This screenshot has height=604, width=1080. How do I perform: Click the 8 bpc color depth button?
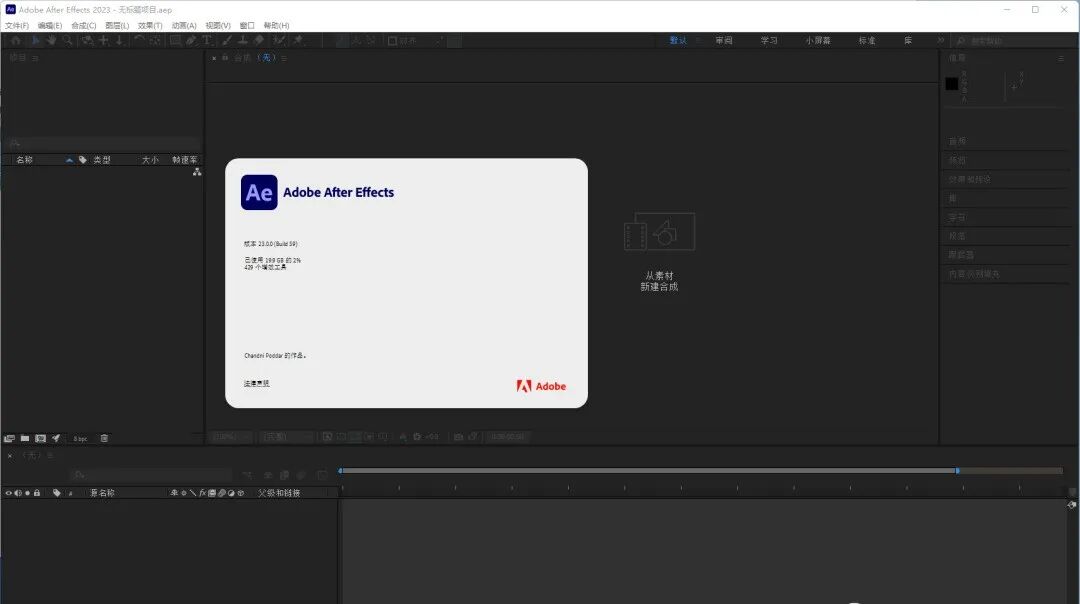point(81,439)
